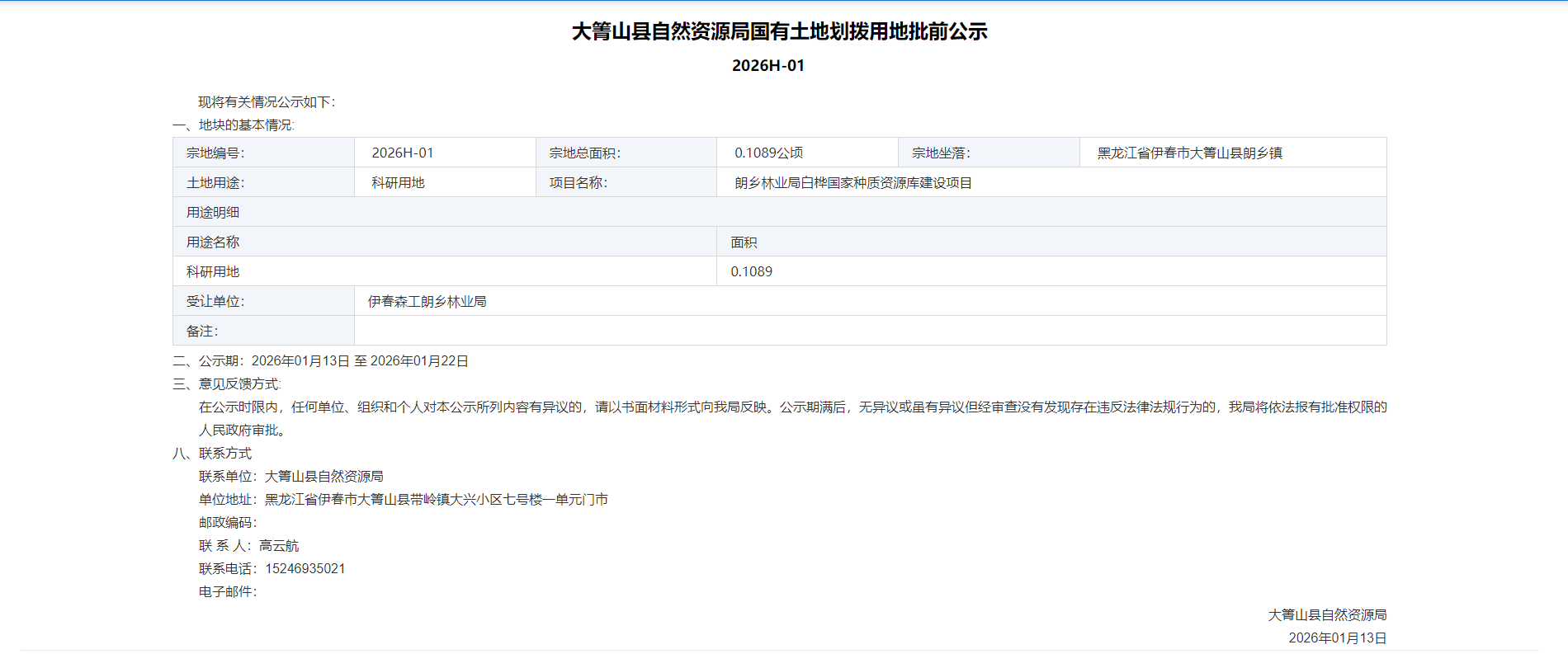Click the 面积 column header
Image resolution: width=1568 pixels, height=654 pixels.
(x=744, y=242)
